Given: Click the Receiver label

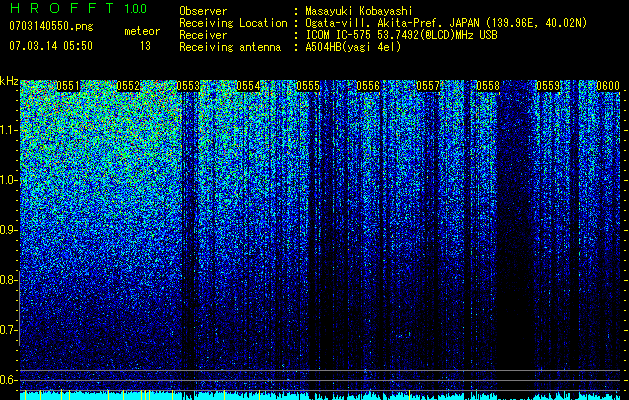Looking at the screenshot, I should 203,35.
